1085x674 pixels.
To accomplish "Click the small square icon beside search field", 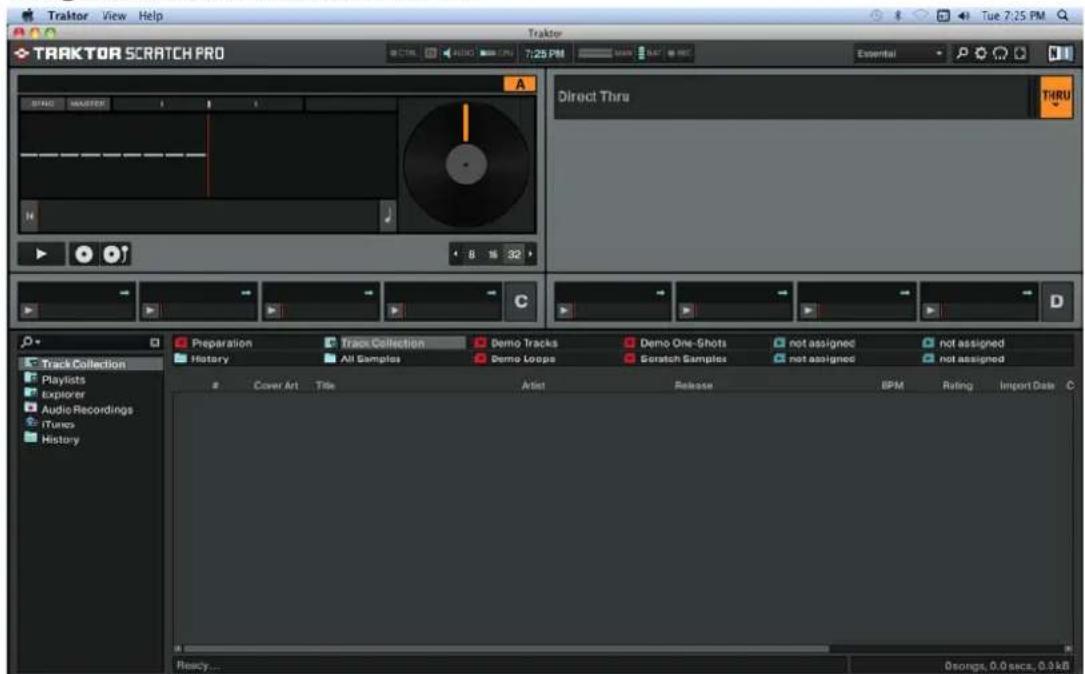I will [155, 343].
